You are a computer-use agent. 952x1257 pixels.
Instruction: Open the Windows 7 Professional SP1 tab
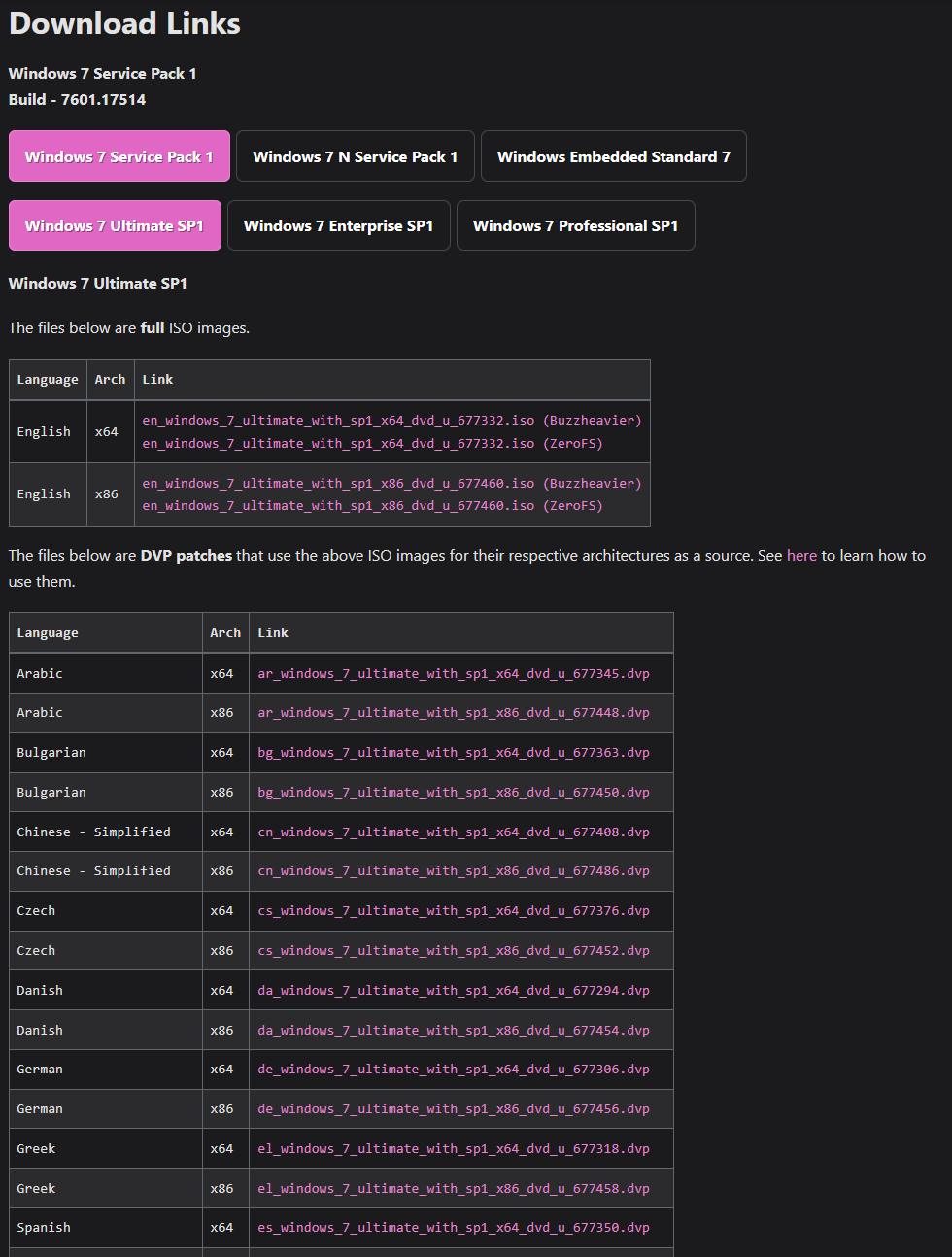576,225
